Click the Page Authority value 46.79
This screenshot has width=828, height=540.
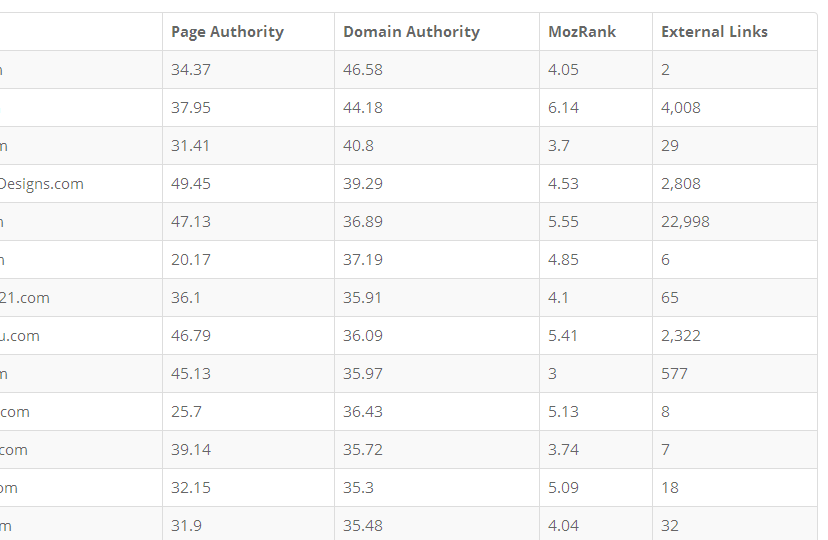191,336
